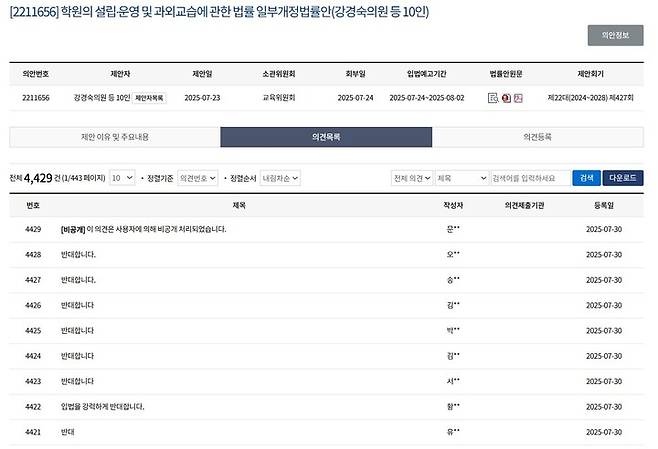Expand the 정렬기준 dropdown set to 의견번호

(x=197, y=178)
